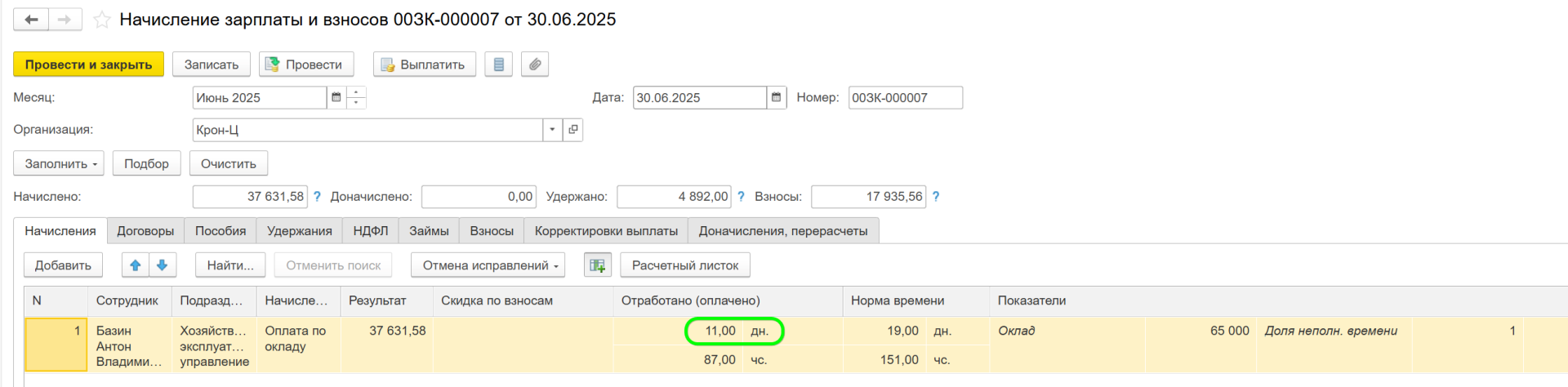Go back with the left arrow
This screenshot has width=1568, height=387.
(x=31, y=20)
